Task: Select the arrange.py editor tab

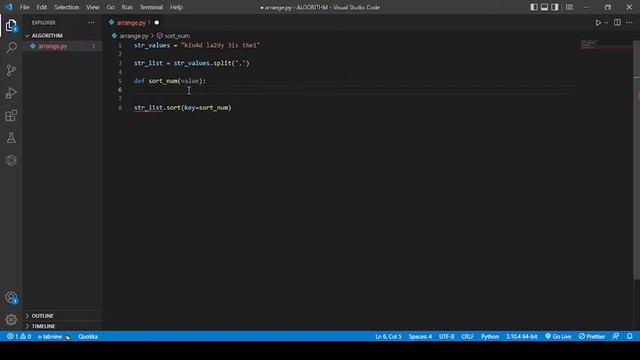Action: (x=131, y=23)
